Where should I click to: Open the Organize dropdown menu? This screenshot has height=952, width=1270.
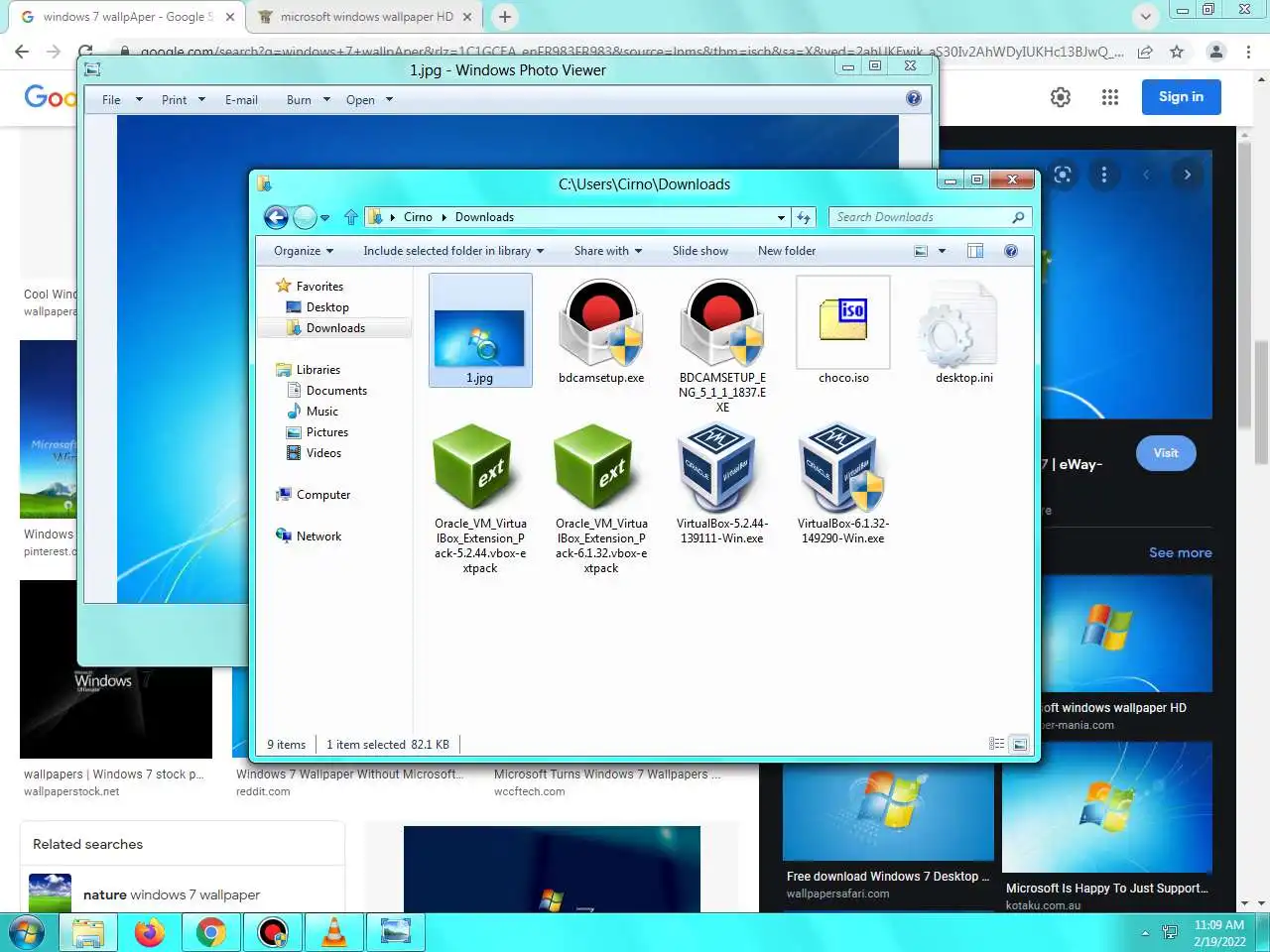304,251
